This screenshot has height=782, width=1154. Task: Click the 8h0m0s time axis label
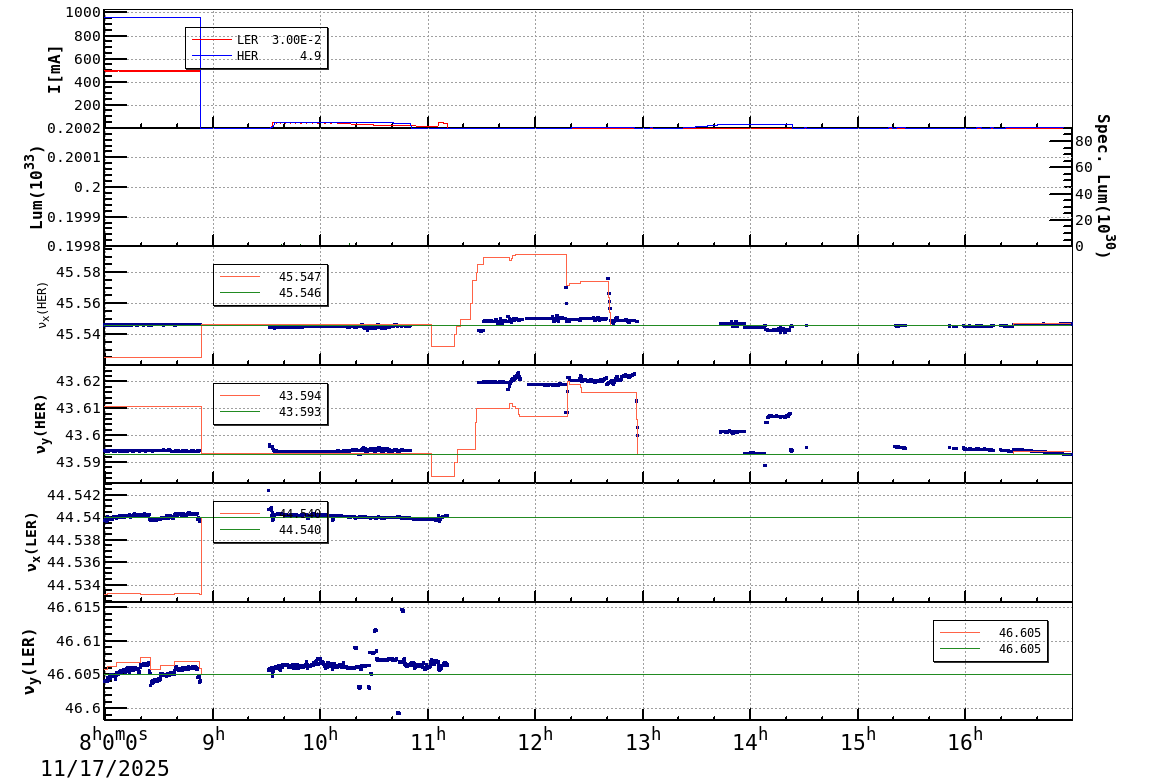click(113, 741)
